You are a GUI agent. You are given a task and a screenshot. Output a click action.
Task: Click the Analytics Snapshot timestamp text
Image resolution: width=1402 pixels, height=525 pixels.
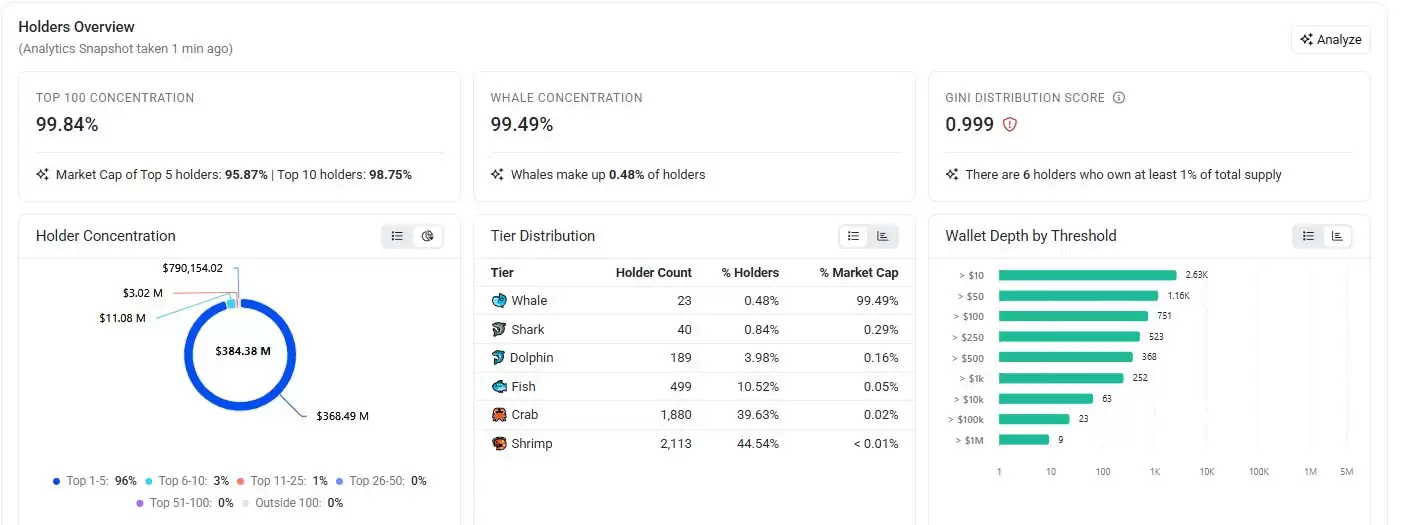coord(125,48)
